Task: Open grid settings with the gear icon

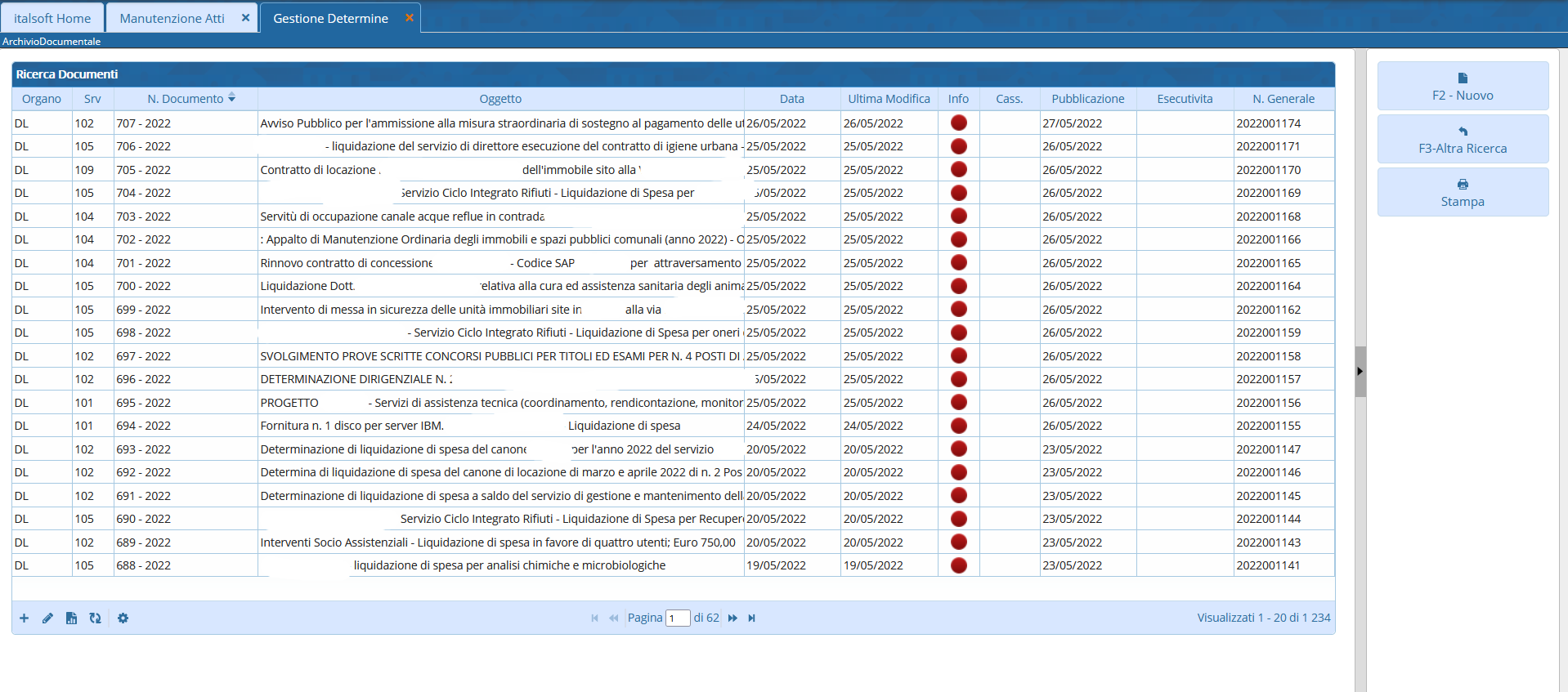Action: point(123,618)
